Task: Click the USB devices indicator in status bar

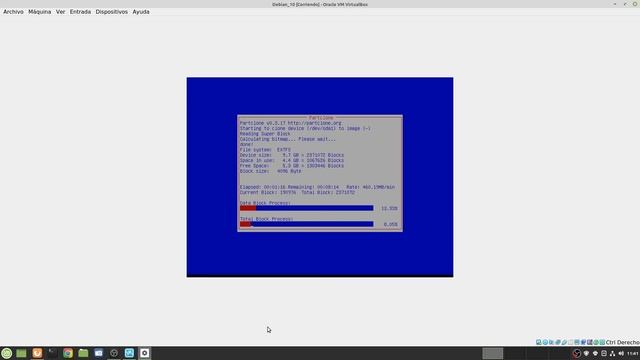Action: tap(564, 342)
